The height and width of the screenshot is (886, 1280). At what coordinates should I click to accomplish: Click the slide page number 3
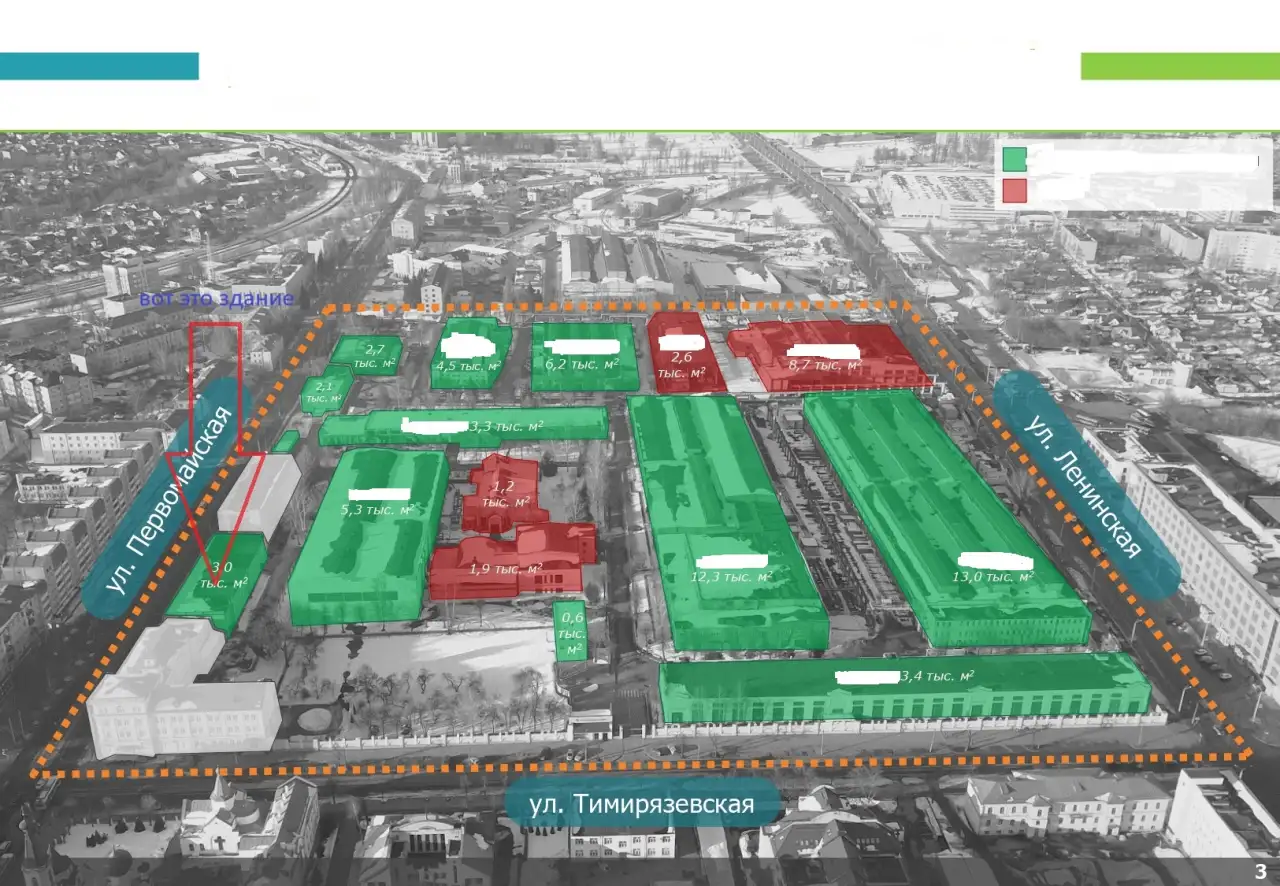(x=1260, y=870)
